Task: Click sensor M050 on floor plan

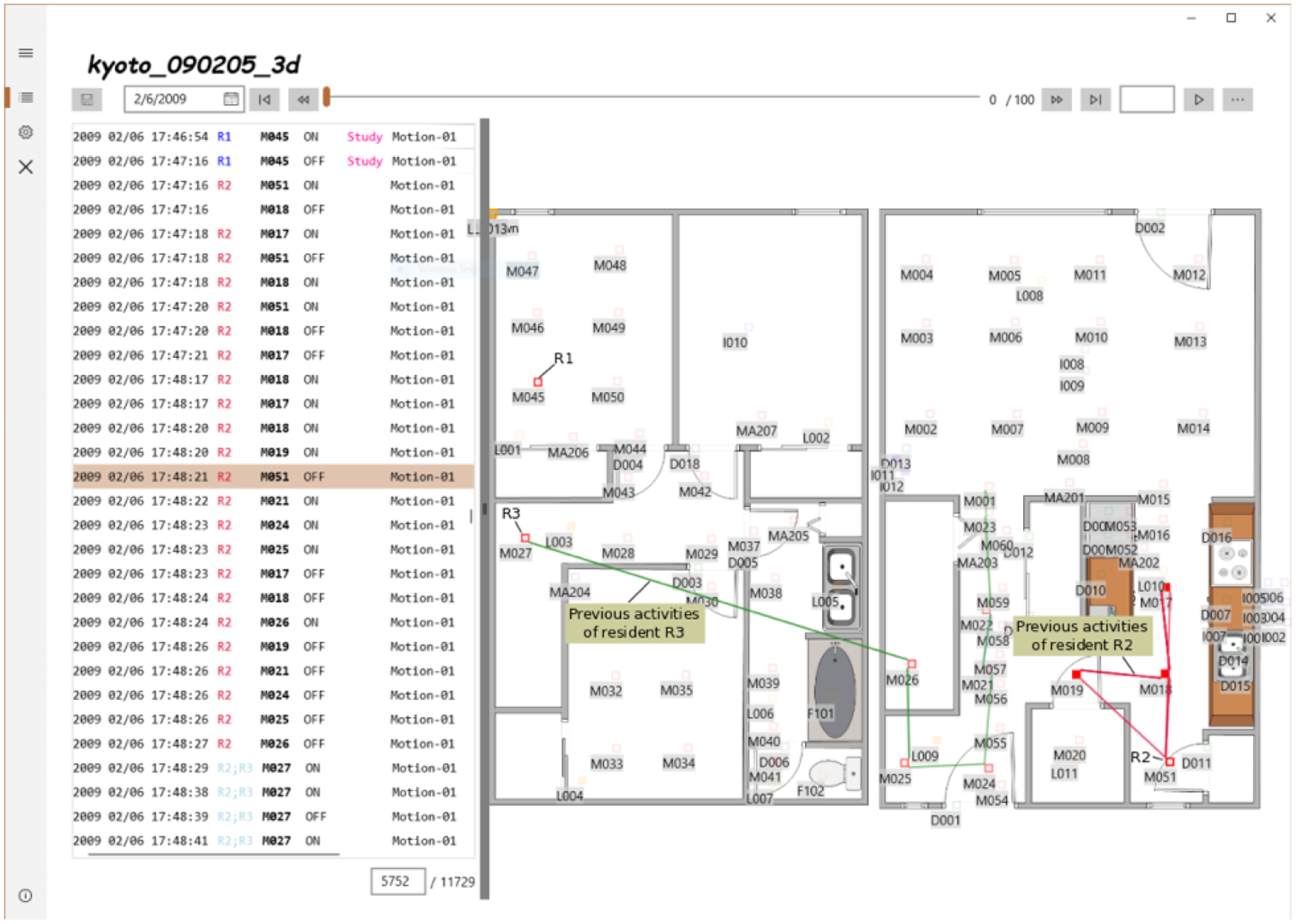Action: [x=607, y=397]
